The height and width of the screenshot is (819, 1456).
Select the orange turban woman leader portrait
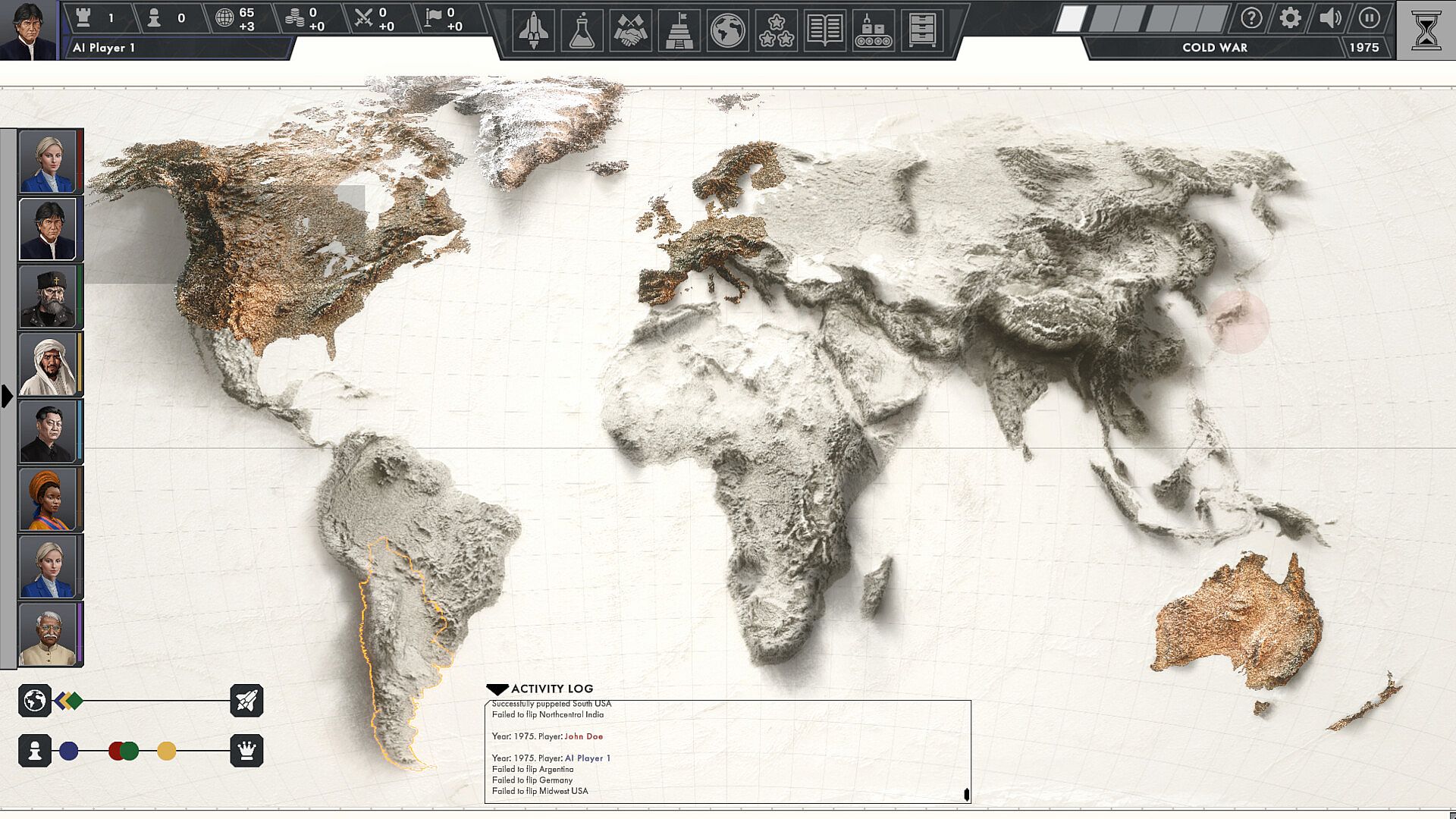(48, 499)
